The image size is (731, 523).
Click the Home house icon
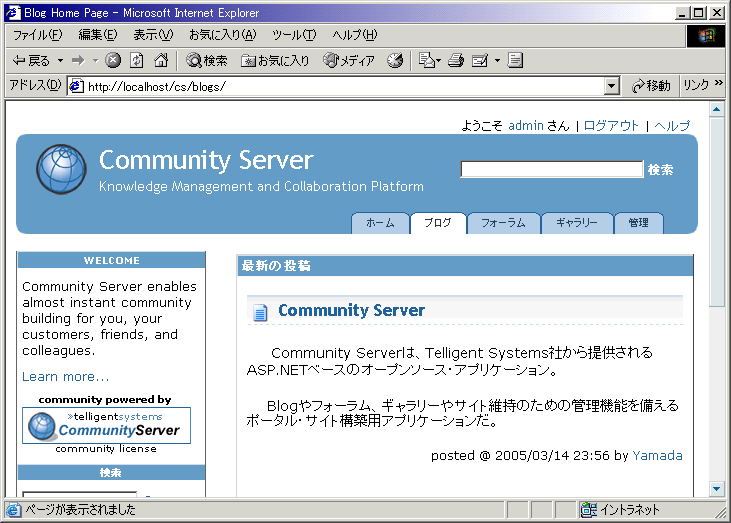[x=161, y=60]
